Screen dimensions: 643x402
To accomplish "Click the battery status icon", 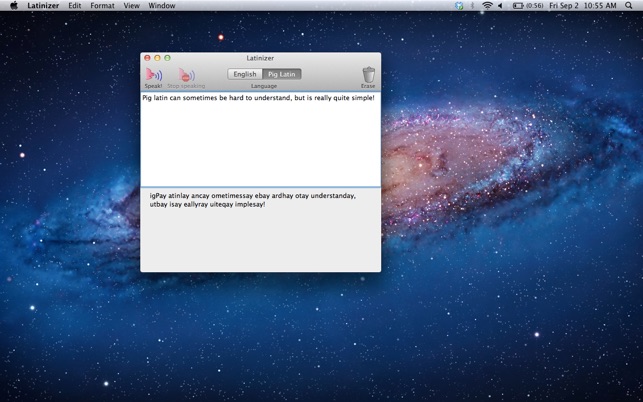I will click(x=518, y=6).
